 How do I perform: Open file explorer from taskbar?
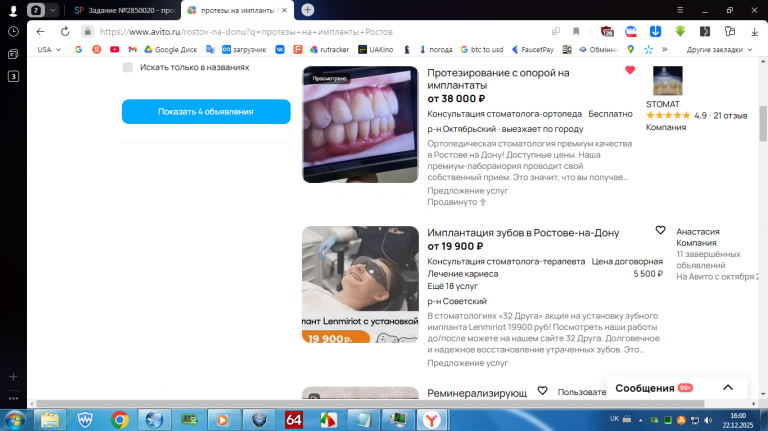pyautogui.click(x=49, y=420)
